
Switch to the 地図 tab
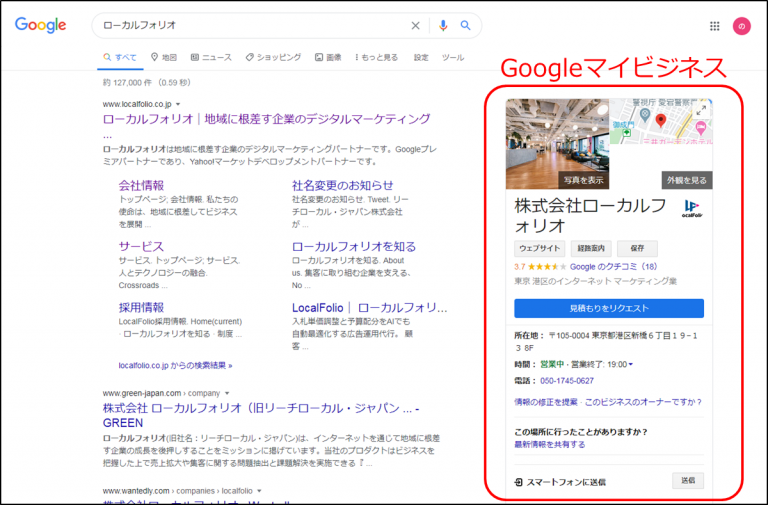[x=164, y=57]
